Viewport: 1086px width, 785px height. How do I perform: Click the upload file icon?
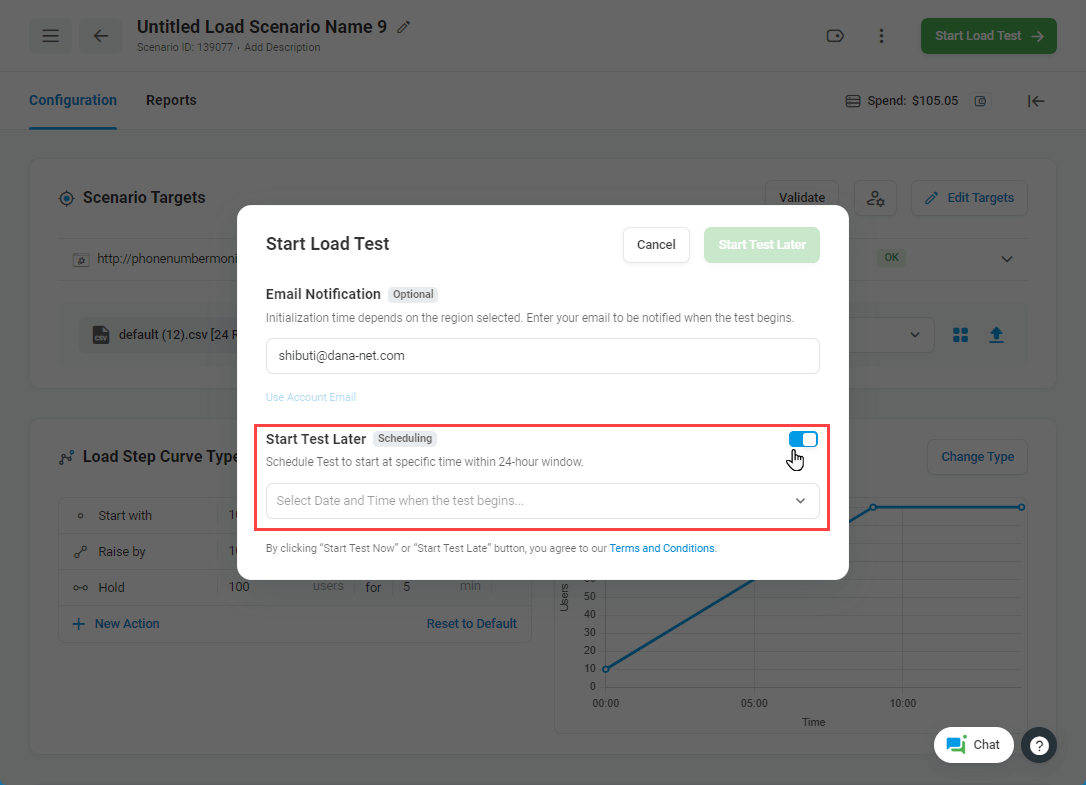(996, 335)
